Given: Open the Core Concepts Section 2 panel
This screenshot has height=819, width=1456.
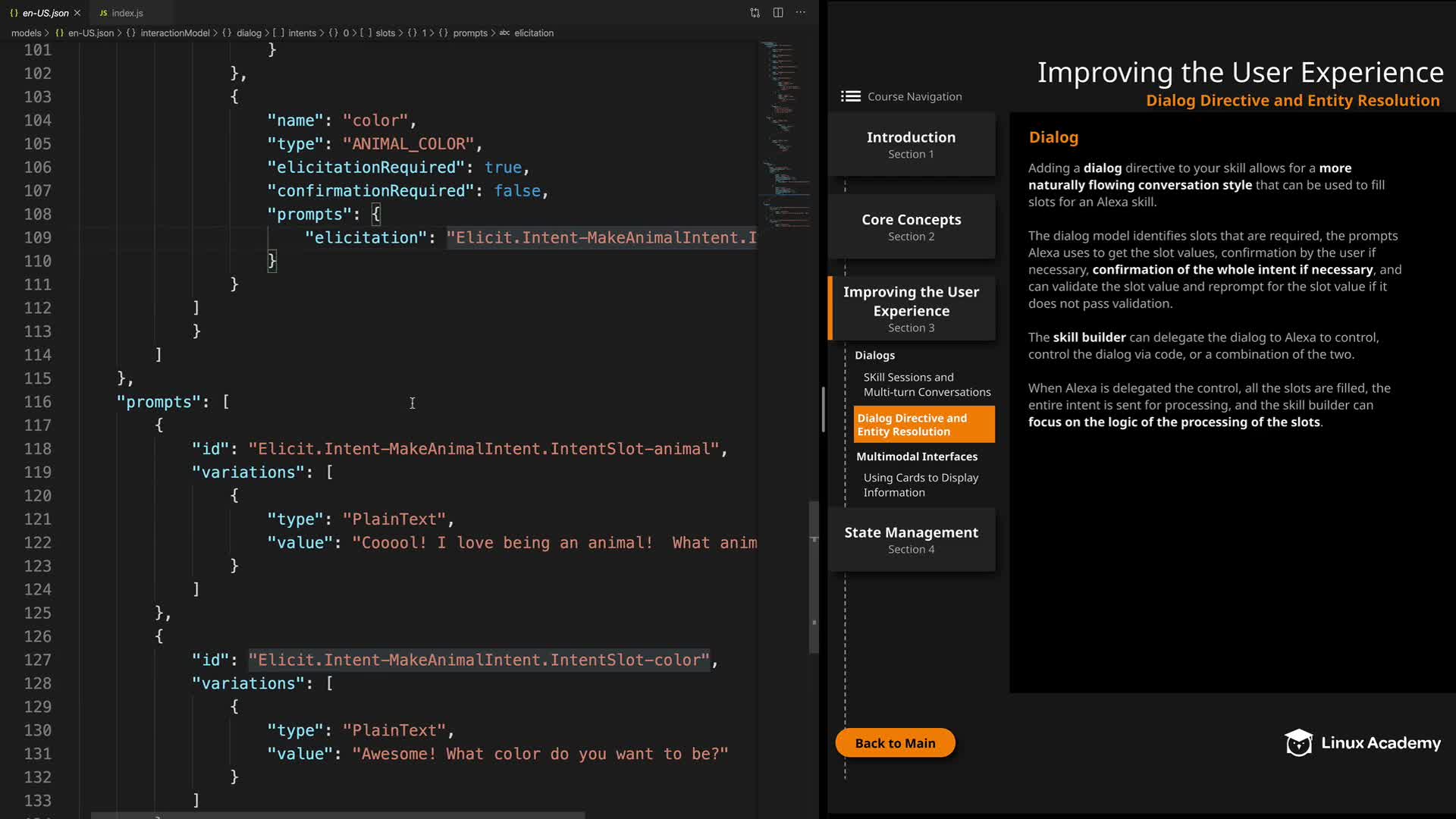Looking at the screenshot, I should 911,227.
